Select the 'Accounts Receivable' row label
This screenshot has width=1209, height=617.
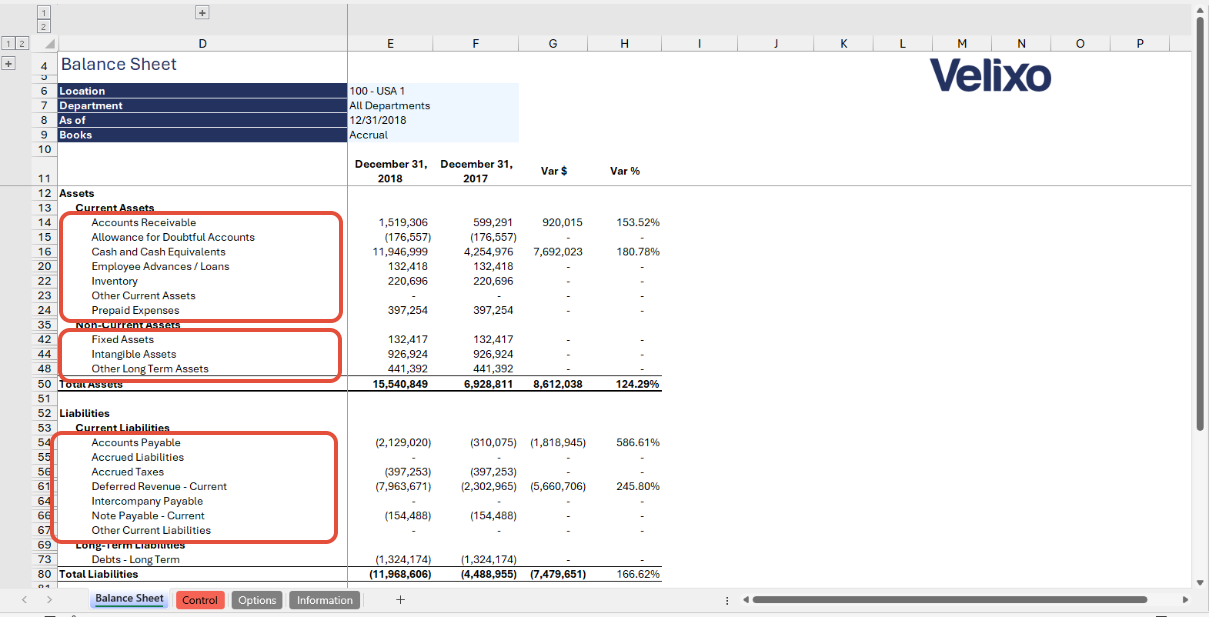point(143,222)
